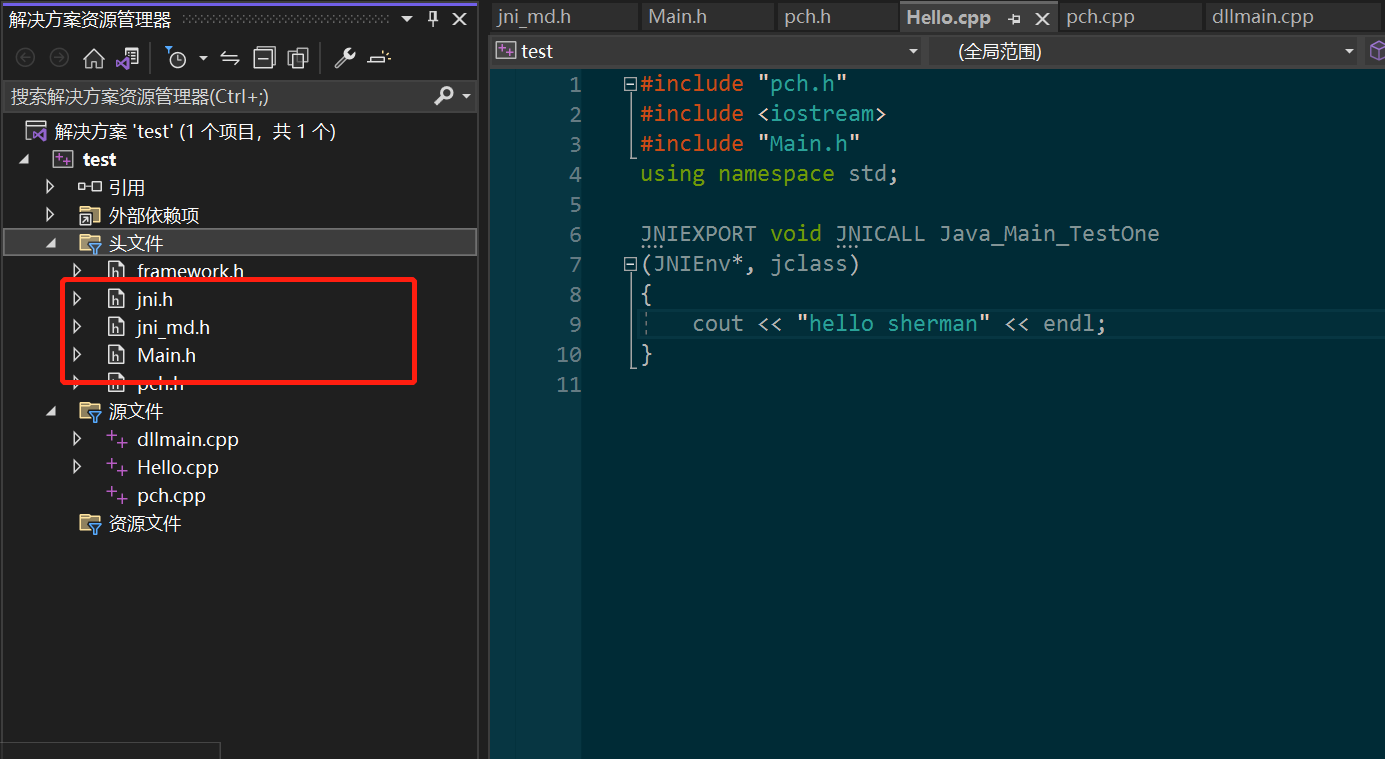Close the Hello.cpp tab
The height and width of the screenshot is (759, 1385).
[1042, 18]
